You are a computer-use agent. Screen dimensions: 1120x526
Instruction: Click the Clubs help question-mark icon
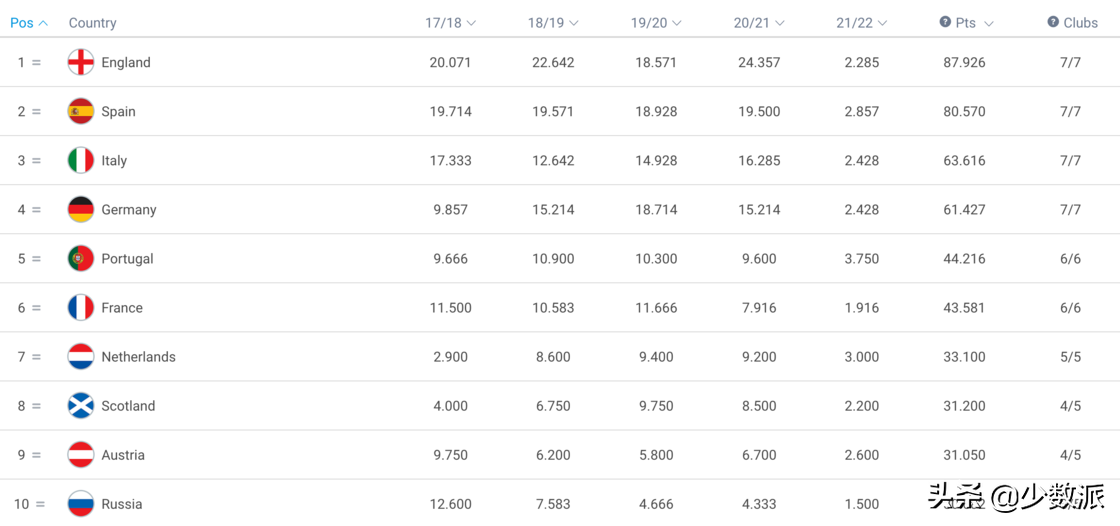[x=1053, y=22]
